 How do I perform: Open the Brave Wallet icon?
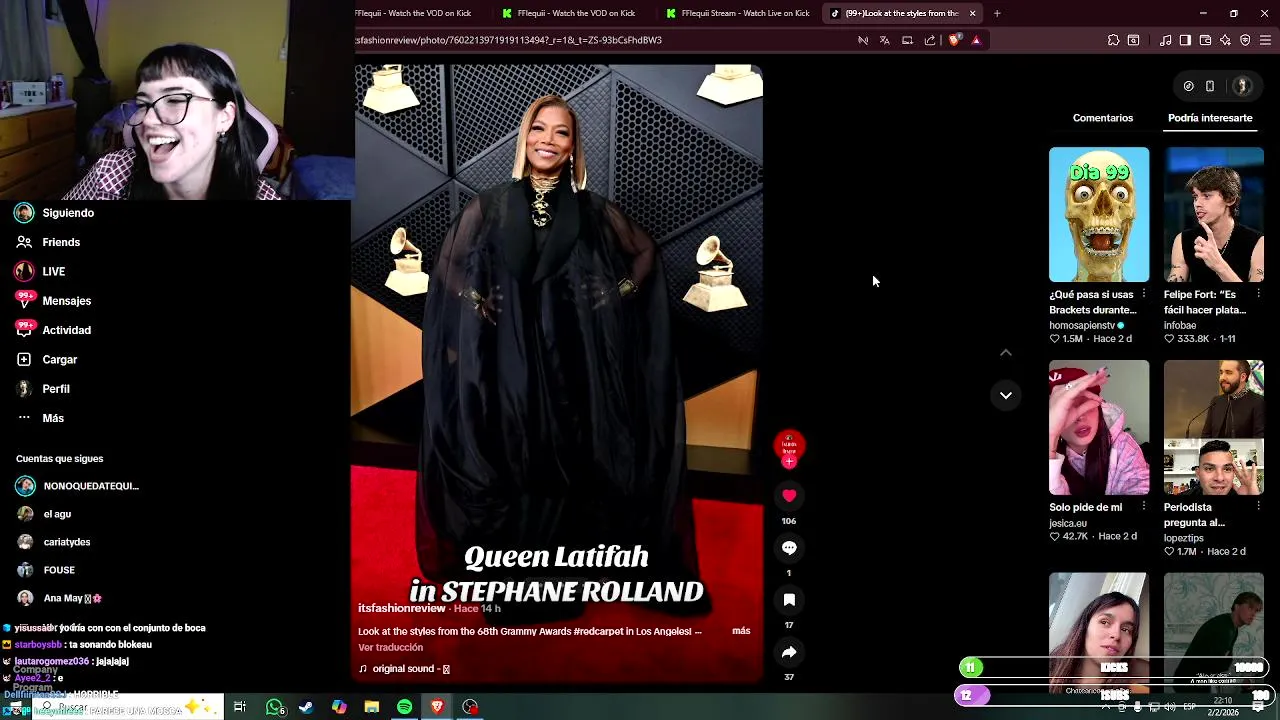click(1205, 40)
